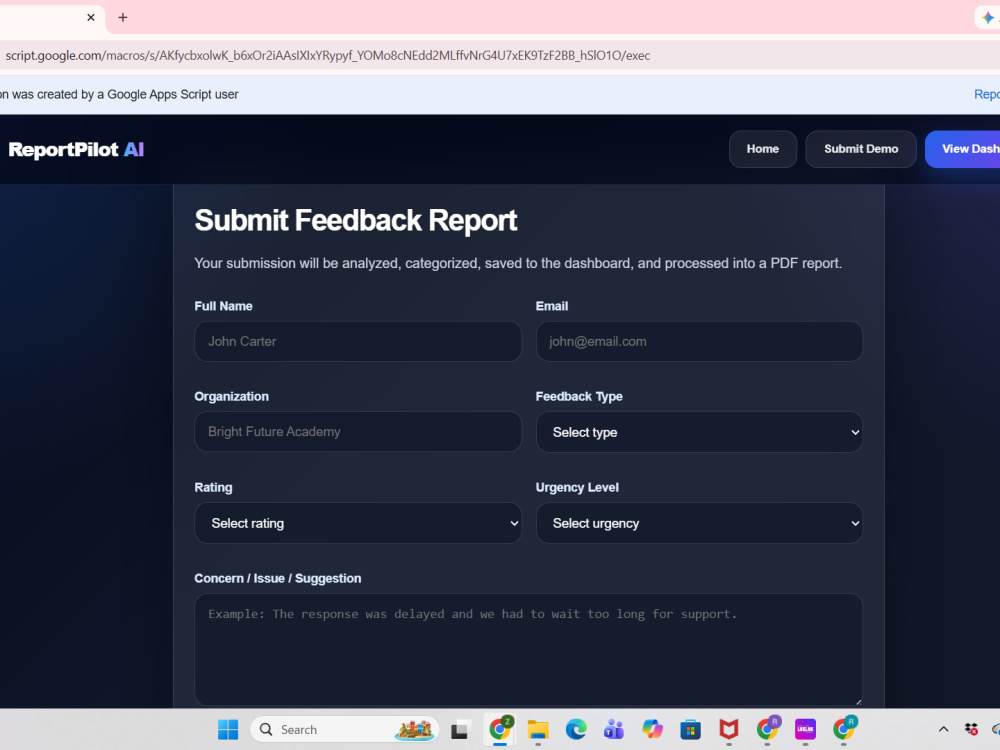1000x750 pixels.
Task: Click the Rating field label
Action: tap(213, 487)
